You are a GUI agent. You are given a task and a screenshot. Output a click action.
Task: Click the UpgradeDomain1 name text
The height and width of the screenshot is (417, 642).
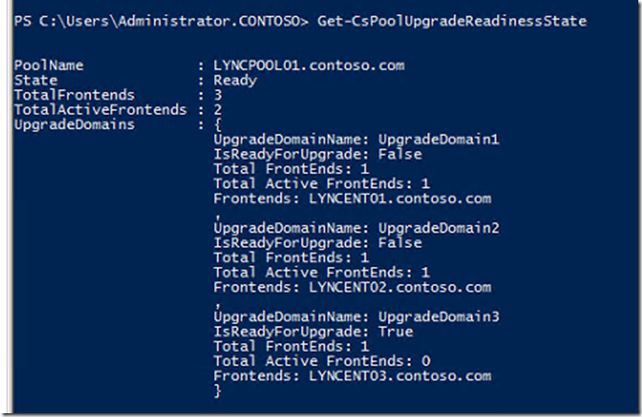439,139
